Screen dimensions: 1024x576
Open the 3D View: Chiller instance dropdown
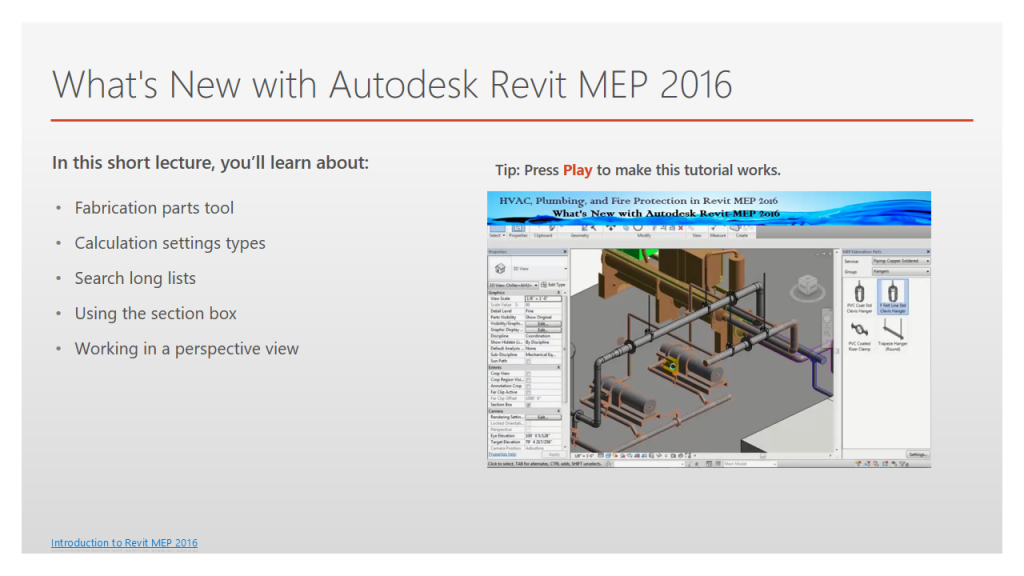click(x=514, y=285)
